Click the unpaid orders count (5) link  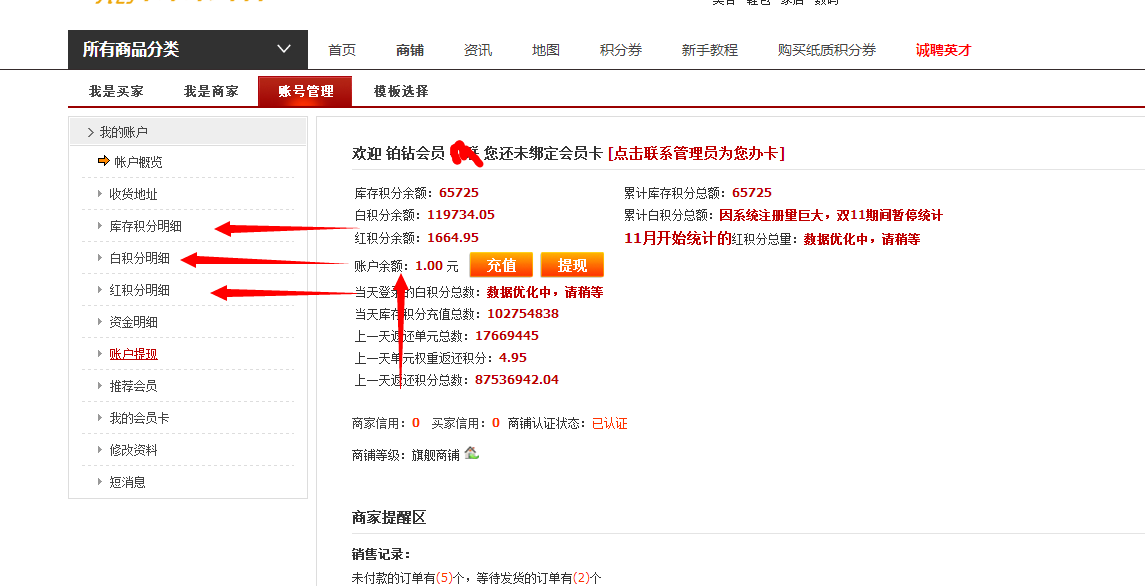(444, 577)
